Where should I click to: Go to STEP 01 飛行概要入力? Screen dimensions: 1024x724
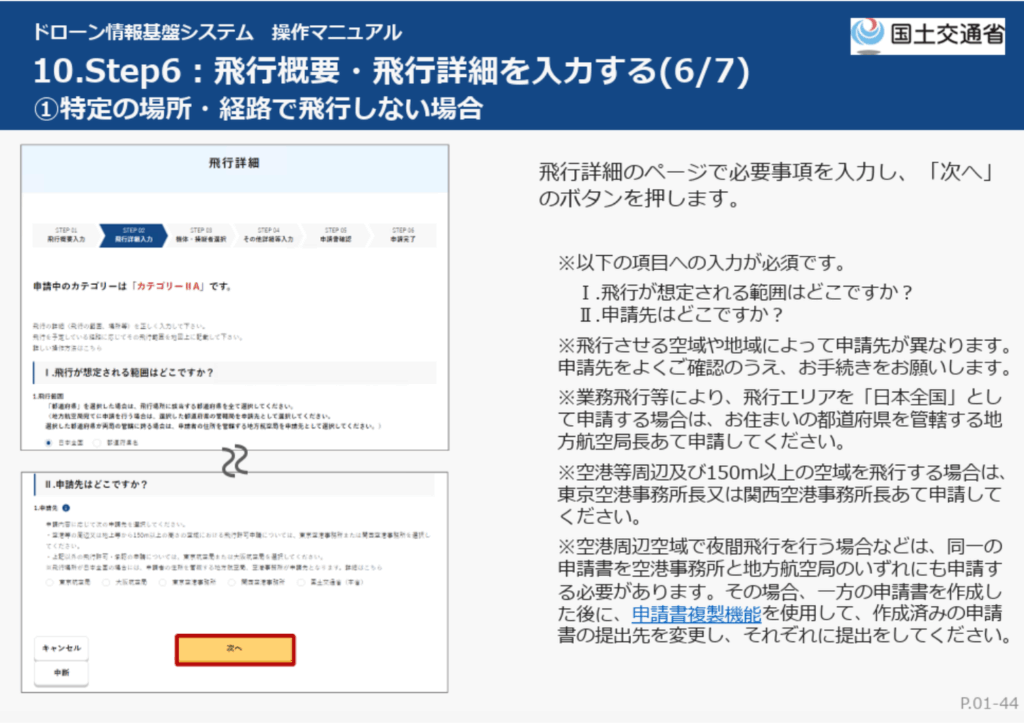[x=66, y=235]
